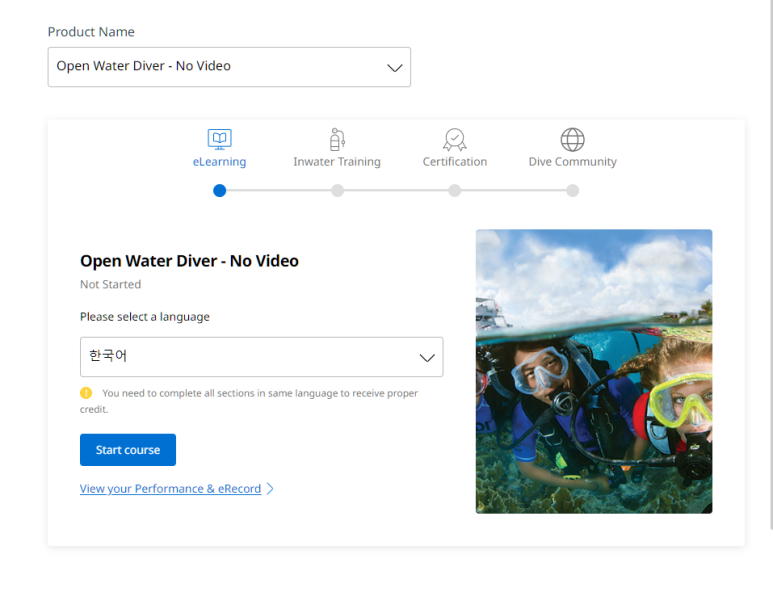Click arrow beside View your Performance link
Screen dimensions: 773x613
tap(270, 489)
